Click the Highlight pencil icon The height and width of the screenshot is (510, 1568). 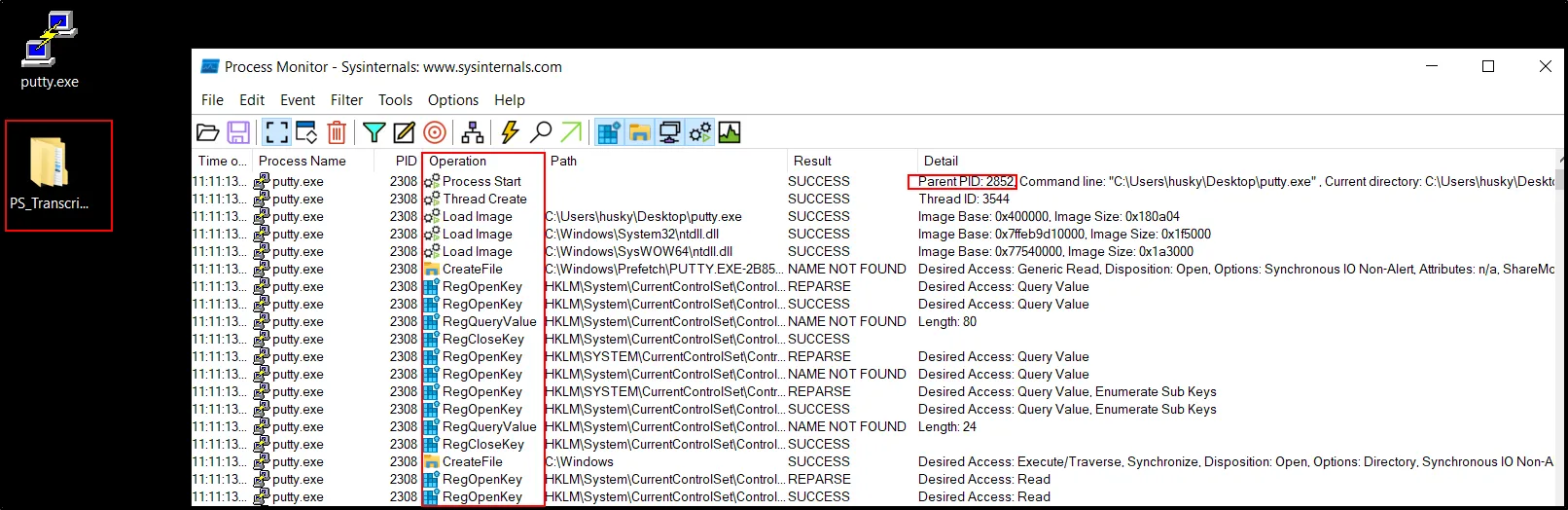coord(404,132)
